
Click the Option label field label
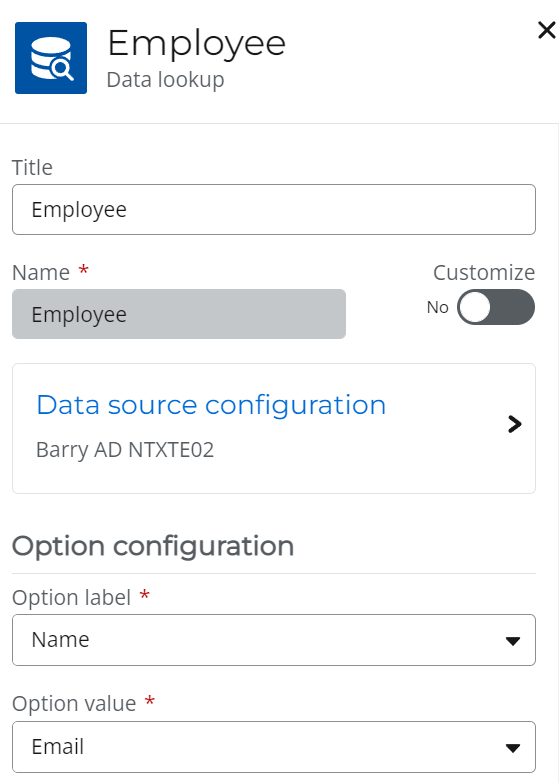71,598
